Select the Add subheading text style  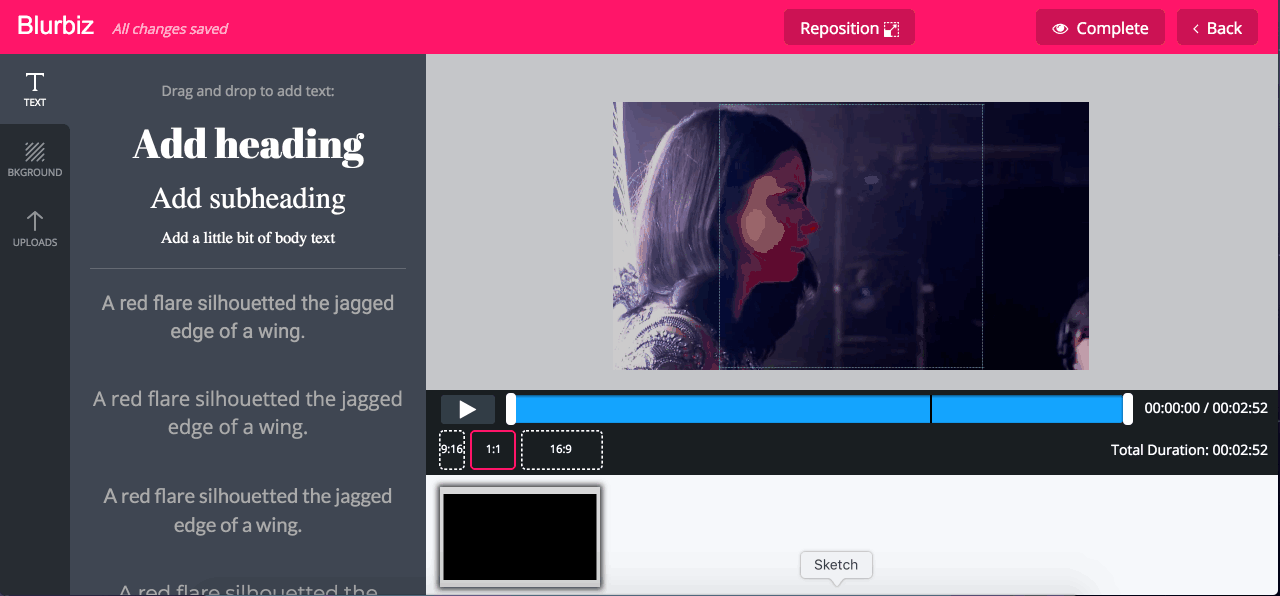[247, 198]
